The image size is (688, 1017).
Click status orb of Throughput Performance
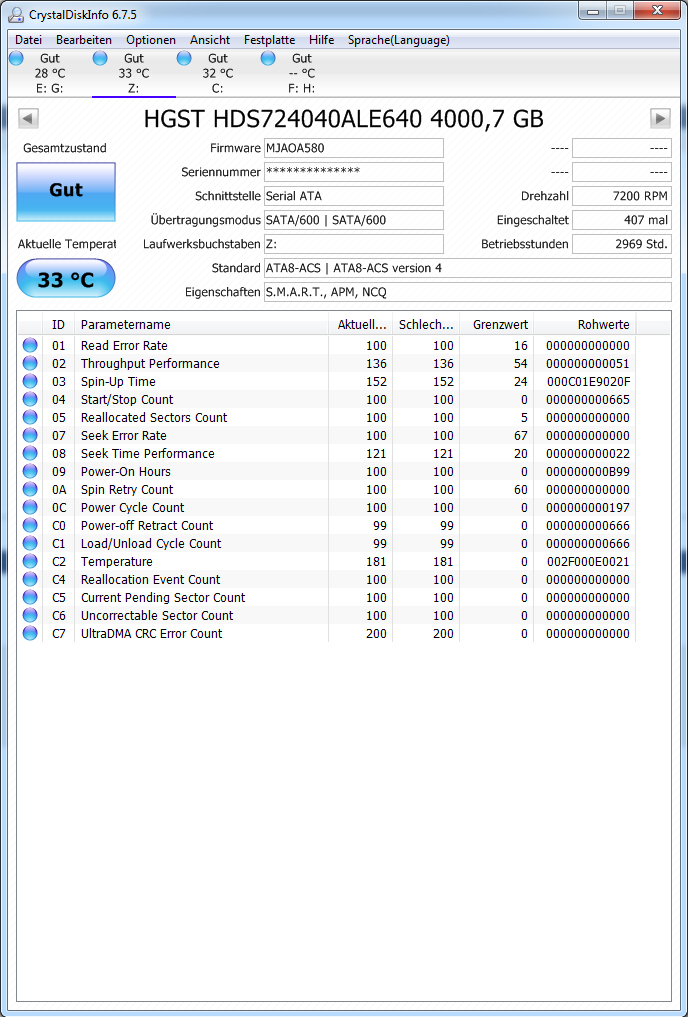(30, 363)
